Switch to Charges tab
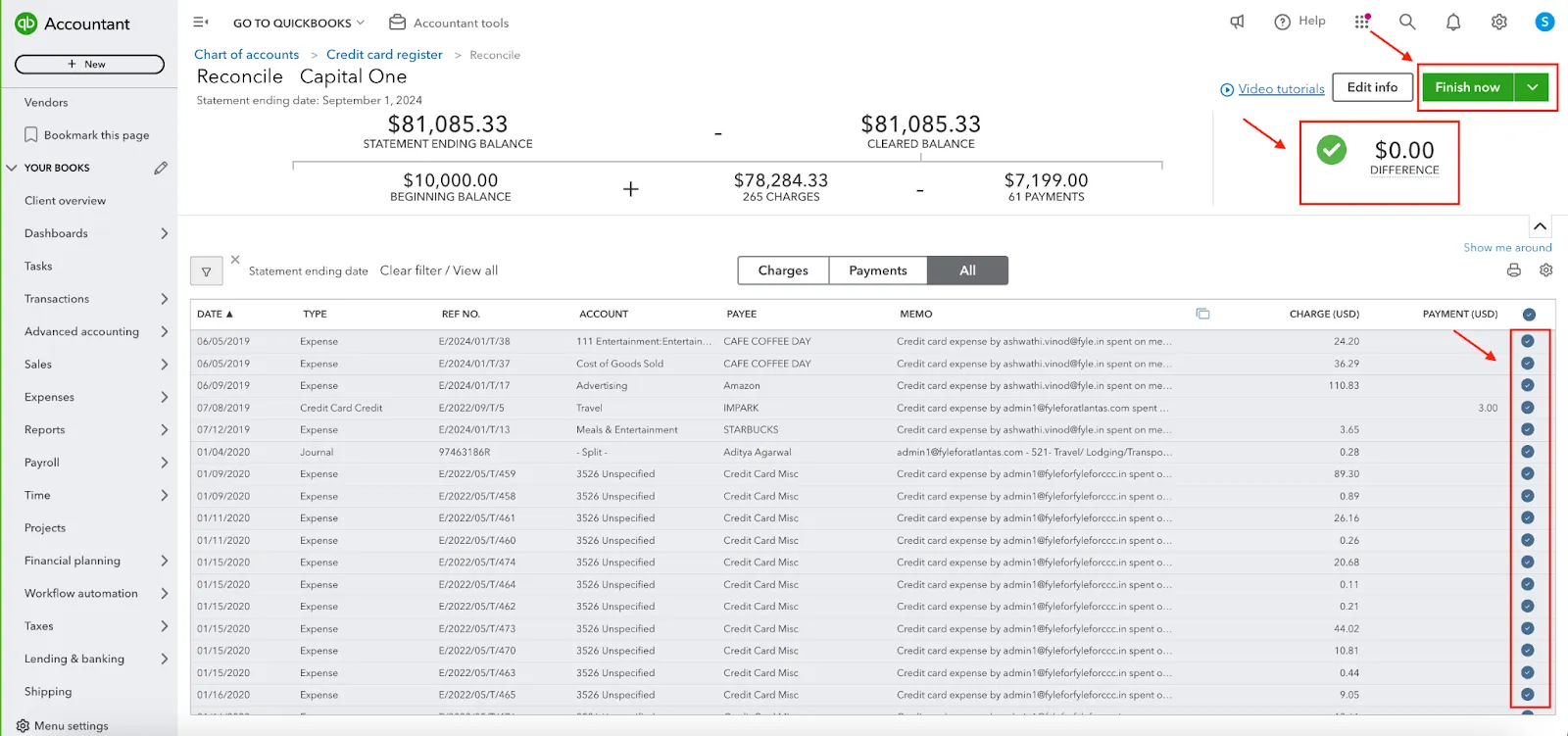 (783, 270)
